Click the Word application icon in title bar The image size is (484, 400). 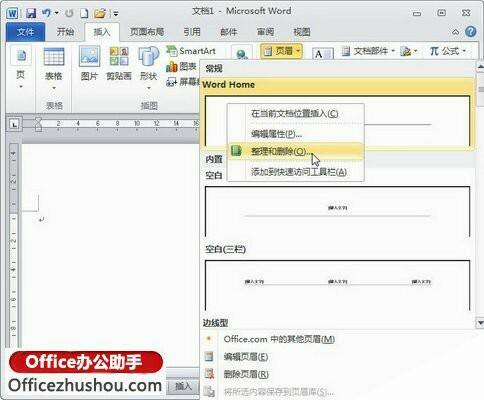(x=12, y=13)
